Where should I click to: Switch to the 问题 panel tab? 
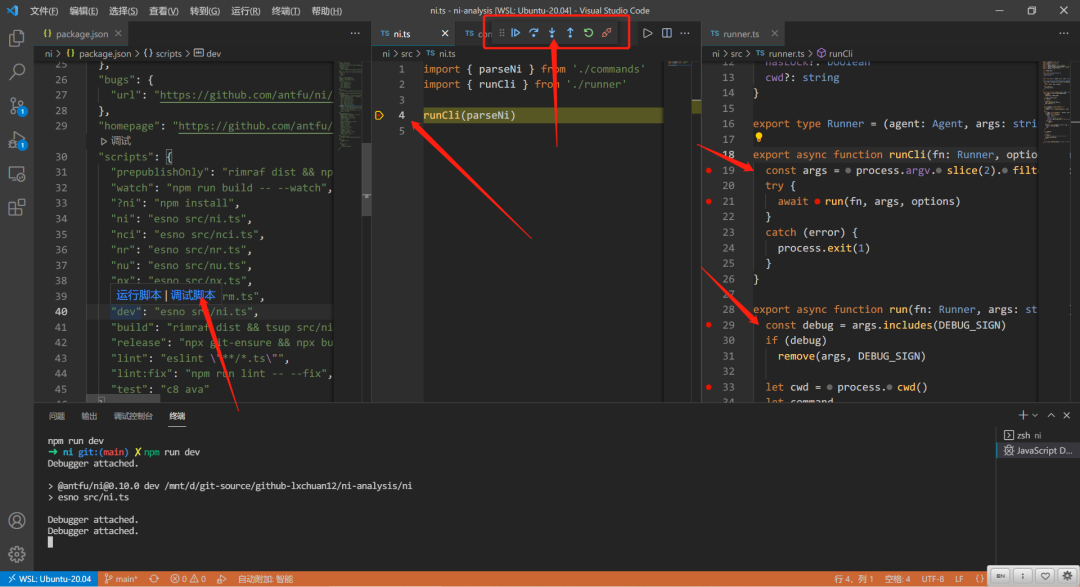click(56, 415)
